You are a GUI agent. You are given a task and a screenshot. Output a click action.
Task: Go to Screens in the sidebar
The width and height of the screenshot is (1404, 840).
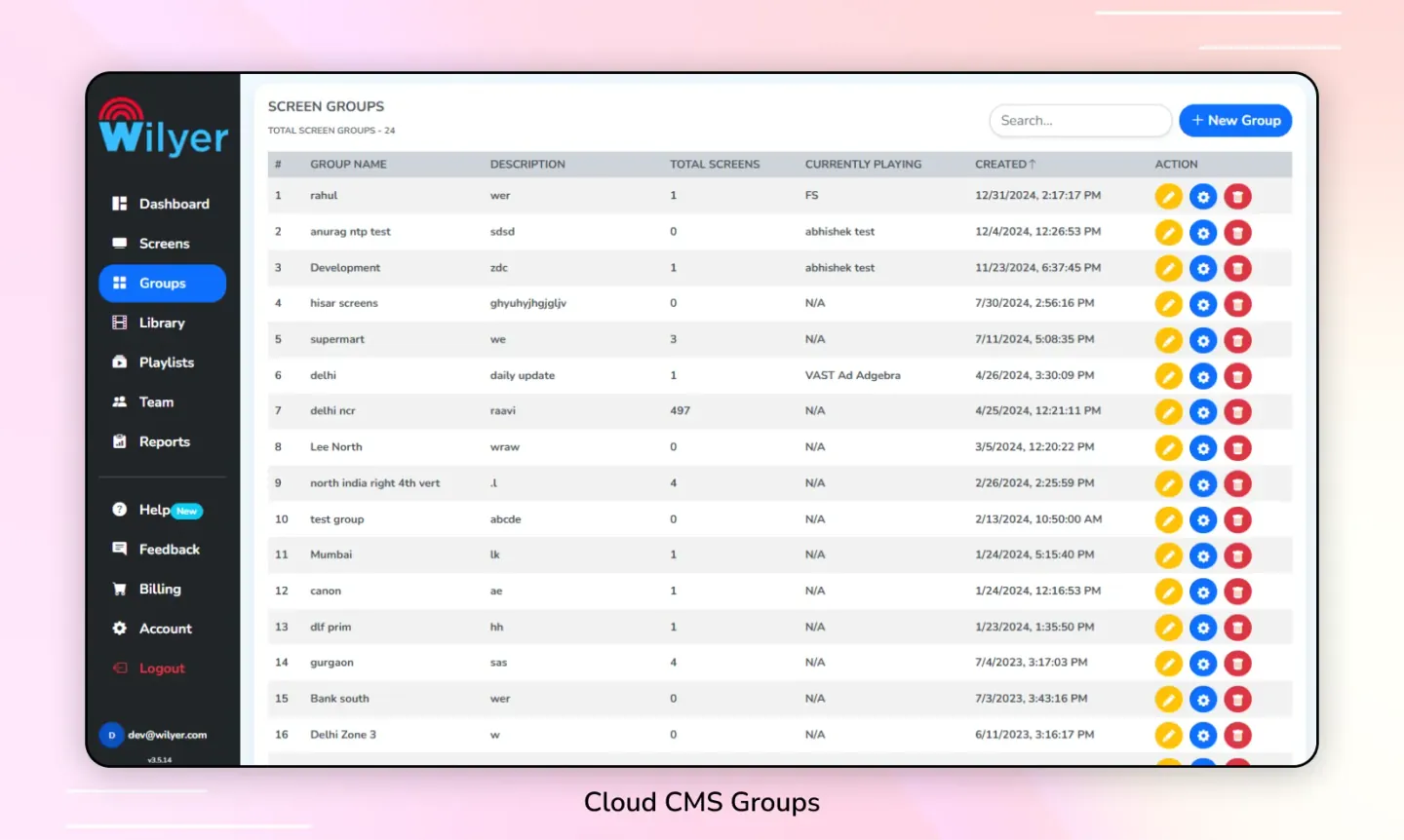click(x=162, y=244)
